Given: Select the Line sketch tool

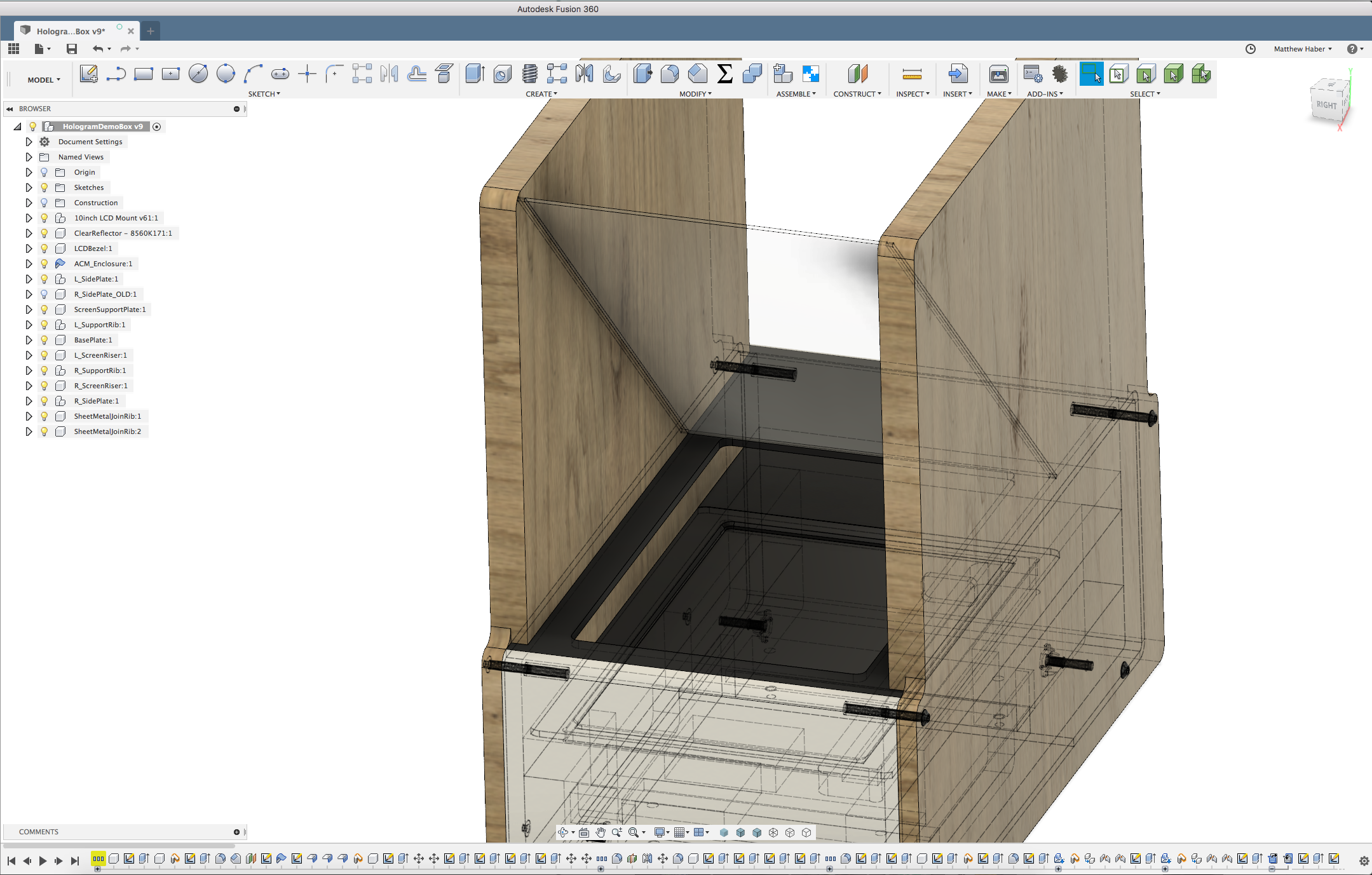Looking at the screenshot, I should coord(116,74).
